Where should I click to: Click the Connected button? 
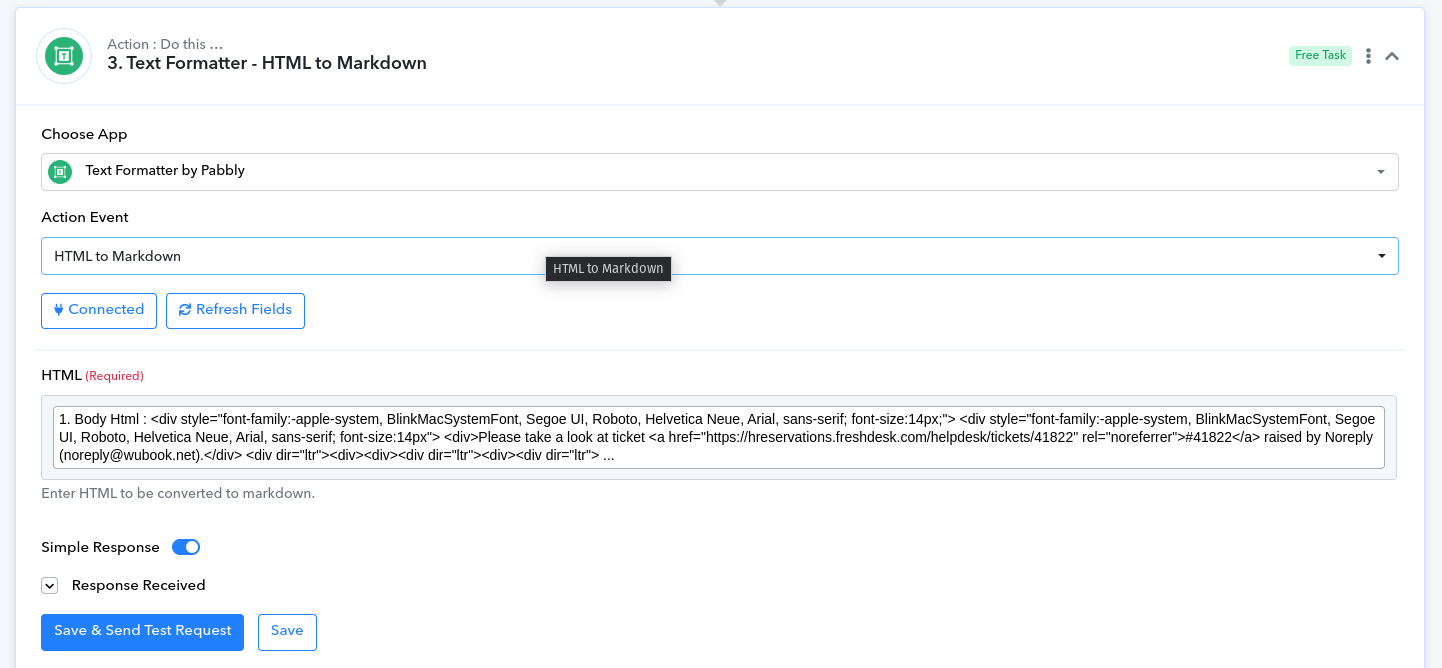coord(99,310)
